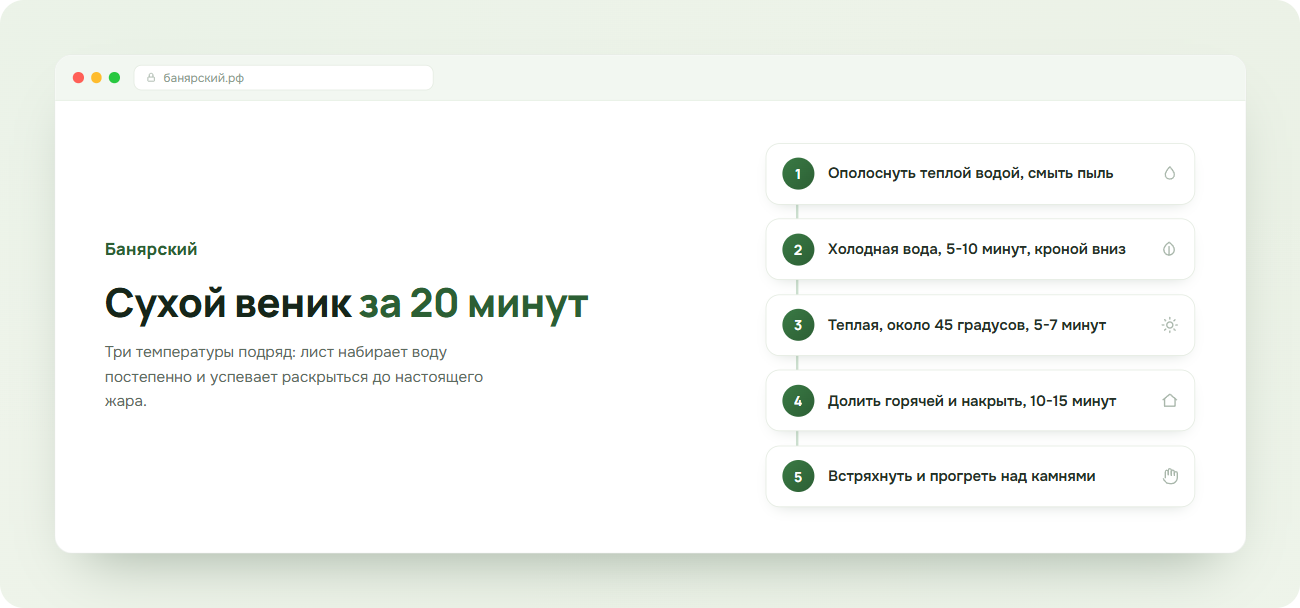Click step number badge 3
Viewport: 1300px width, 608px height.
point(798,325)
